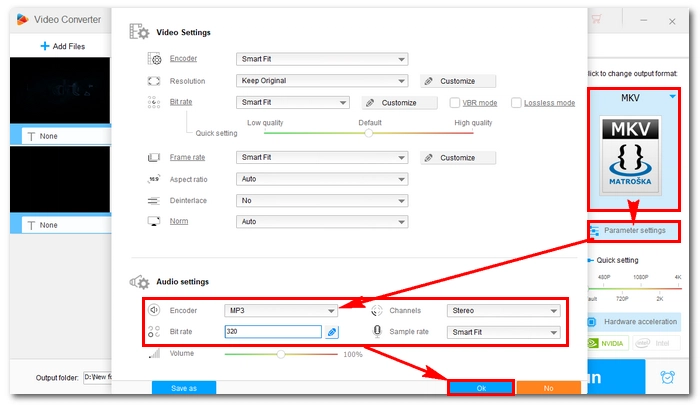Click the shopping cart icon

[596, 19]
